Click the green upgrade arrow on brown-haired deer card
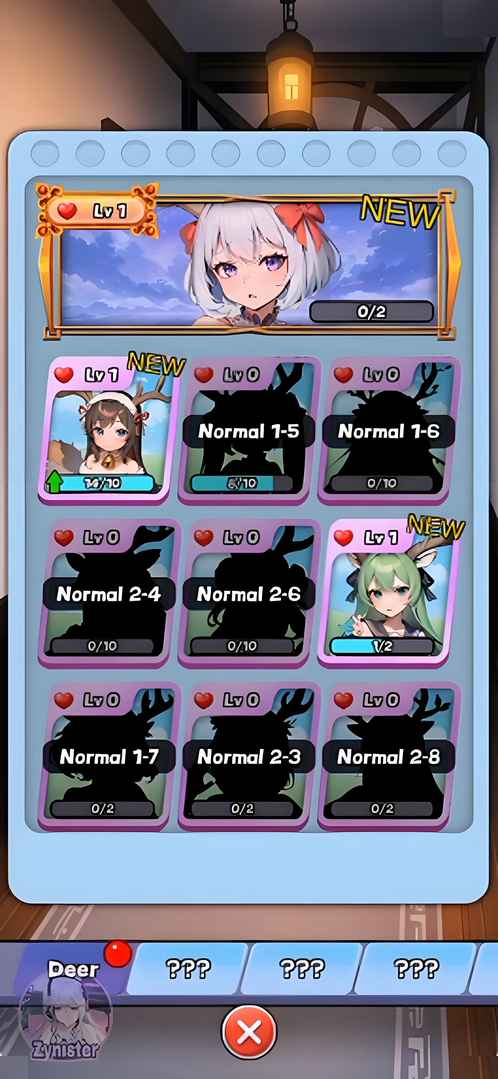This screenshot has height=1079, width=498. (x=54, y=481)
